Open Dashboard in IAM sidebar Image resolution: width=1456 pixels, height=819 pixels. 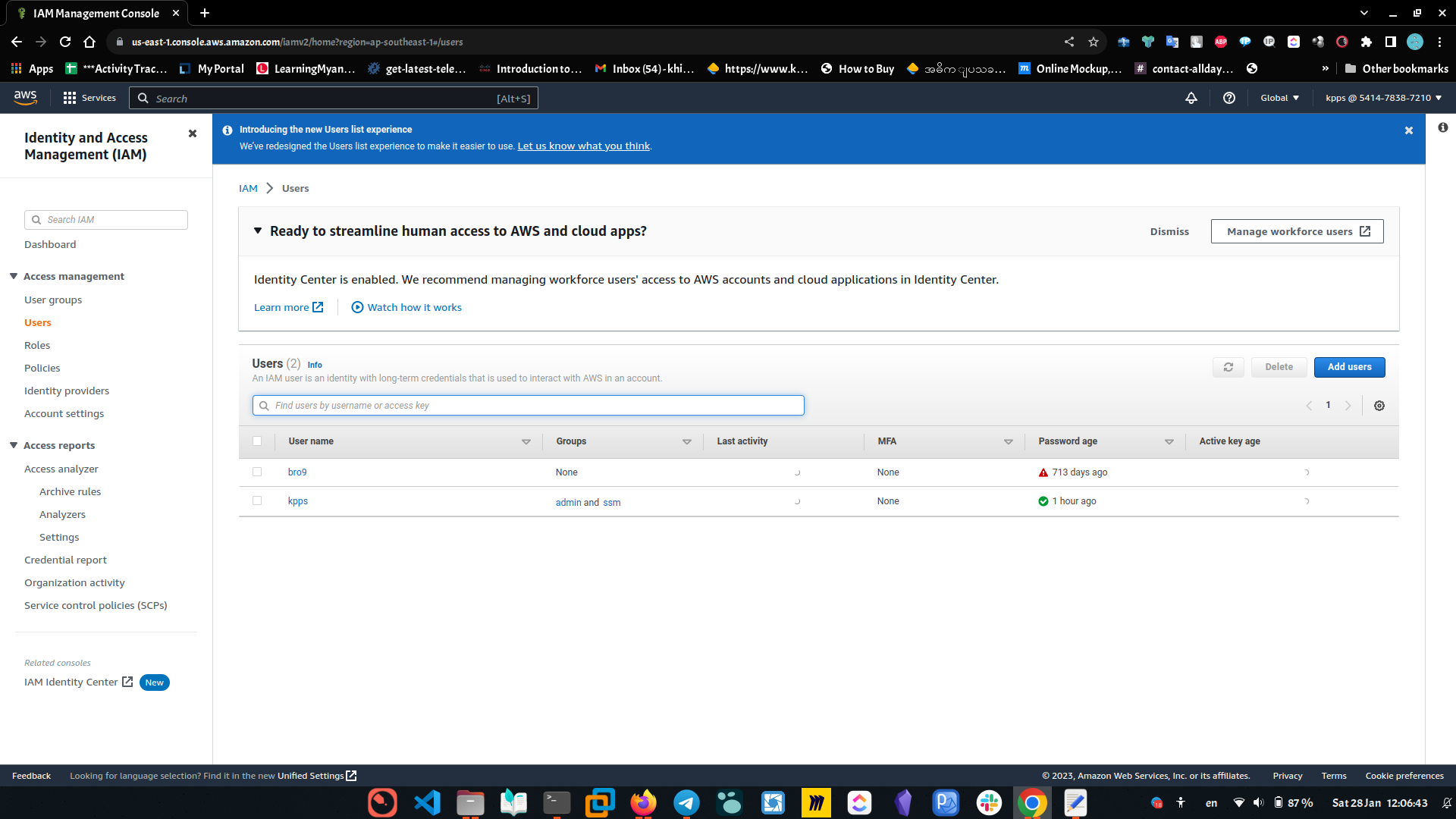(50, 244)
